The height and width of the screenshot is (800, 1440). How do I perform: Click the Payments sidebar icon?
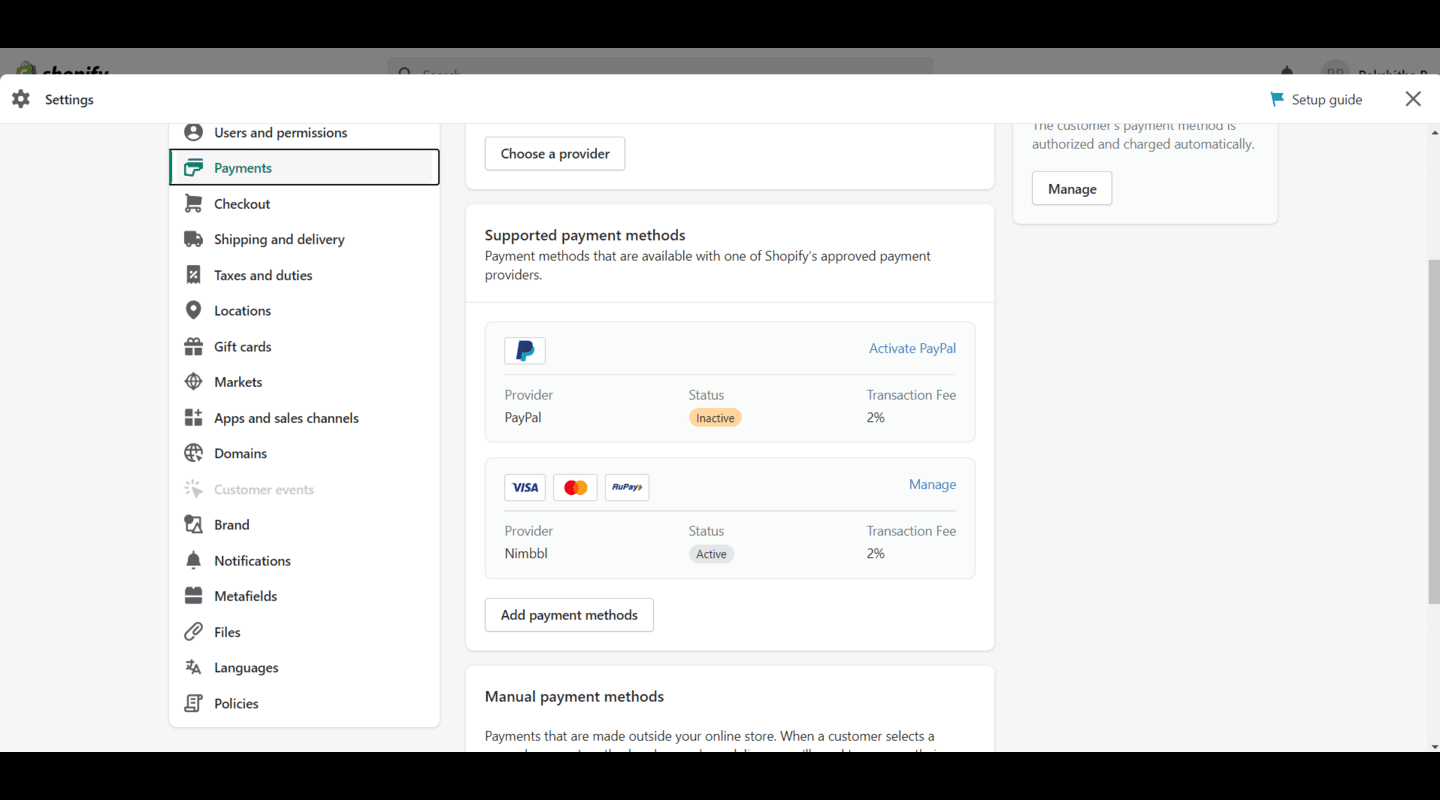point(194,168)
